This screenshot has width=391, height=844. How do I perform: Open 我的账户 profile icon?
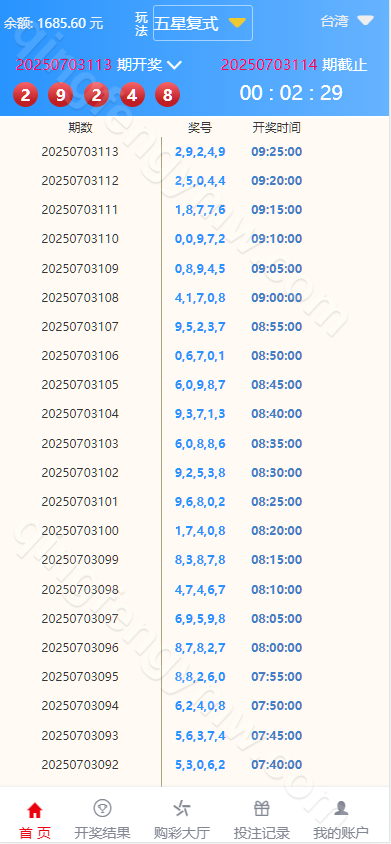click(341, 808)
